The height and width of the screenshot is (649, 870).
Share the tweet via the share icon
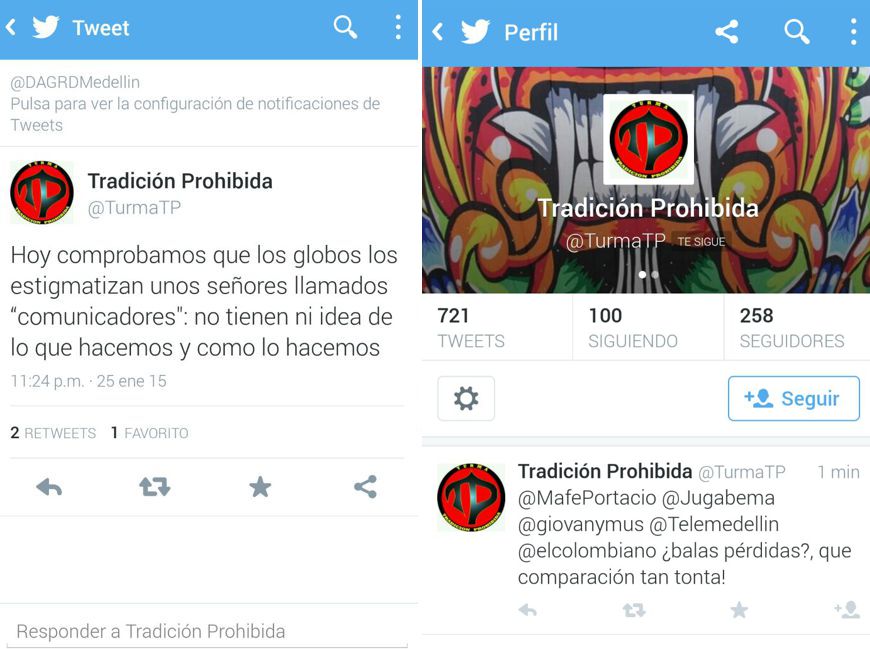coord(366,487)
